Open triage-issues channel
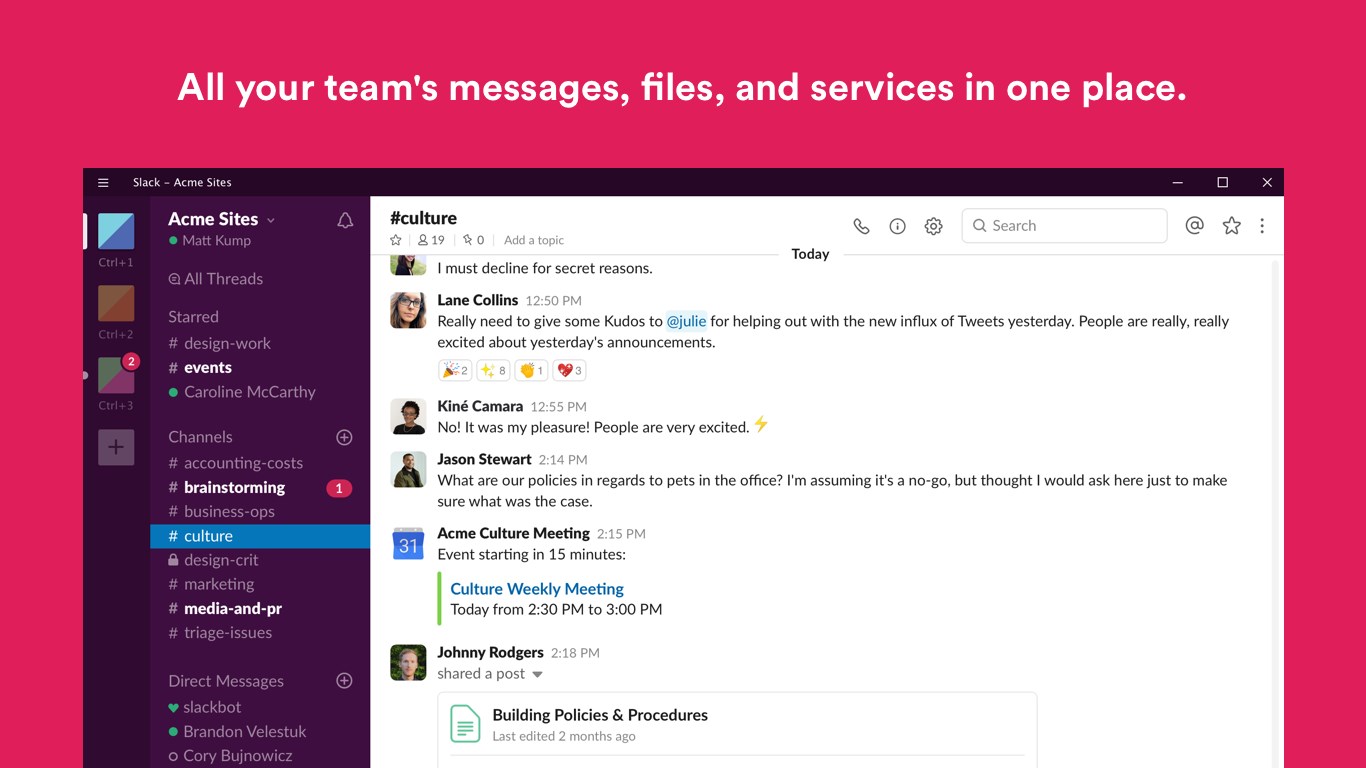Screen dimensions: 1366x768 tap(220, 633)
